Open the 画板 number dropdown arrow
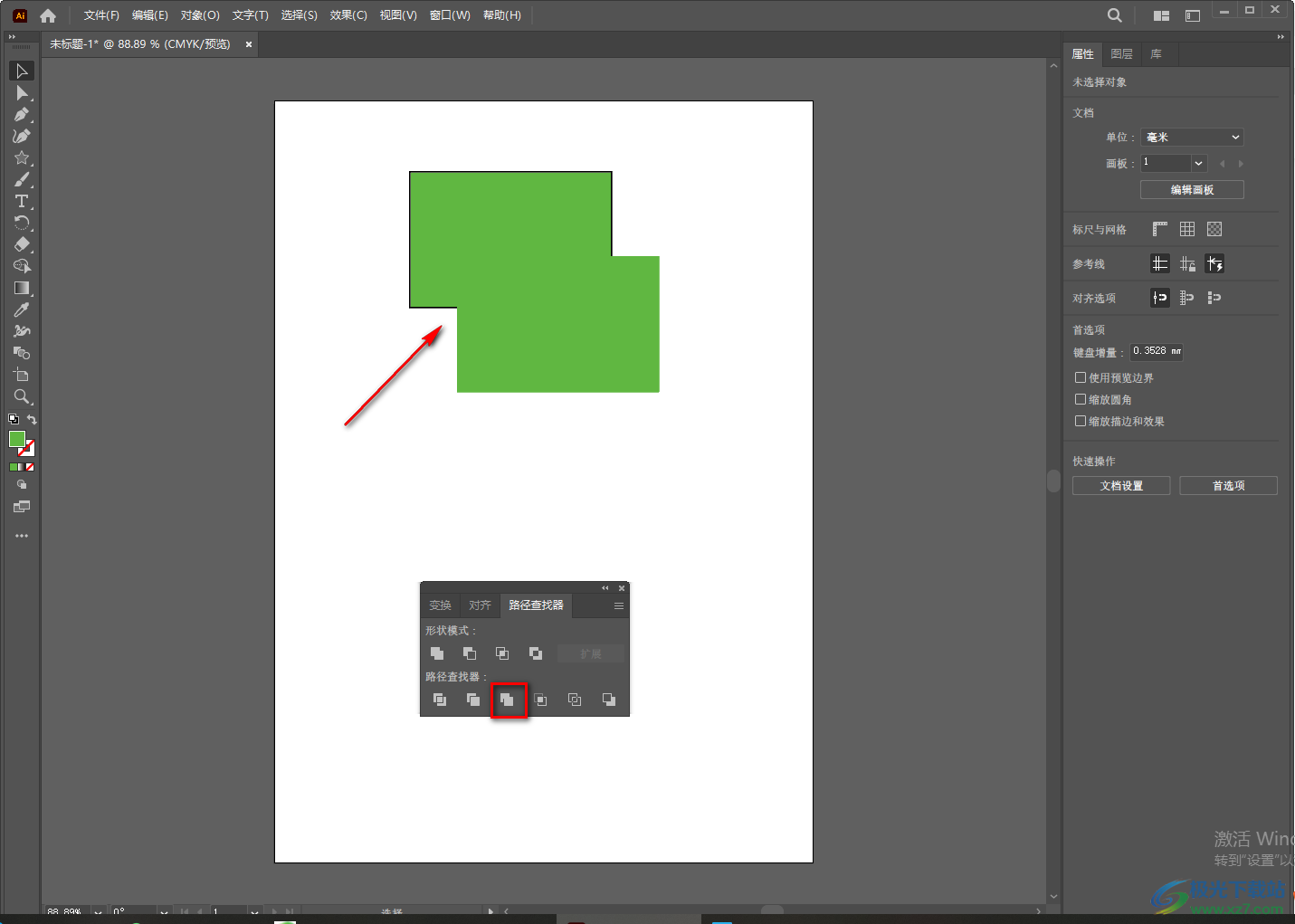The height and width of the screenshot is (924, 1295). coord(1199,163)
